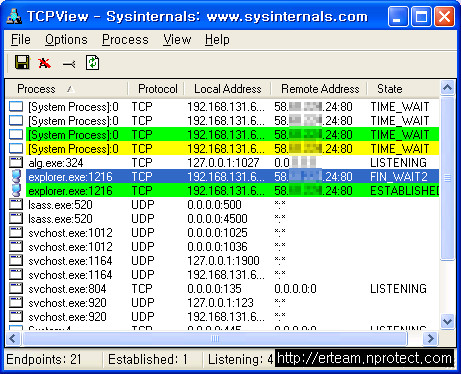The width and height of the screenshot is (461, 374).
Task: Open the Options menu
Action: pos(66,40)
